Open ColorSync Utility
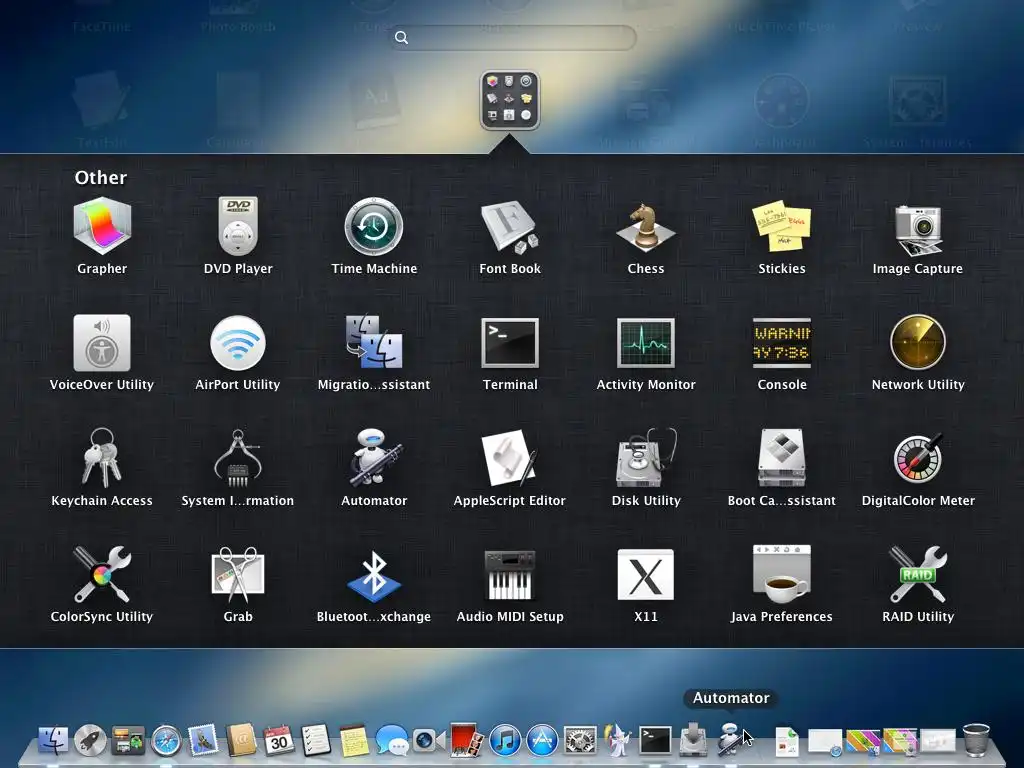This screenshot has height=768, width=1024. coord(102,574)
